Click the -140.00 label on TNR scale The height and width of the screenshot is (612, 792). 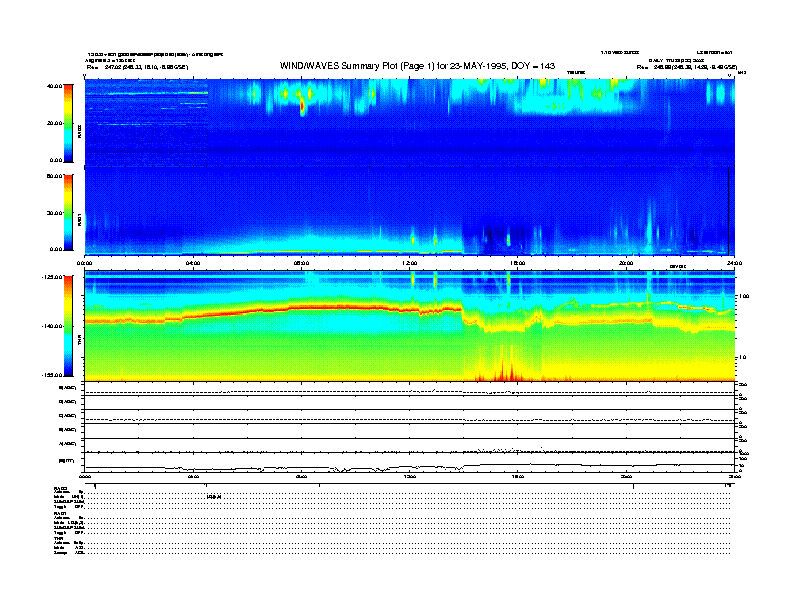click(x=52, y=326)
